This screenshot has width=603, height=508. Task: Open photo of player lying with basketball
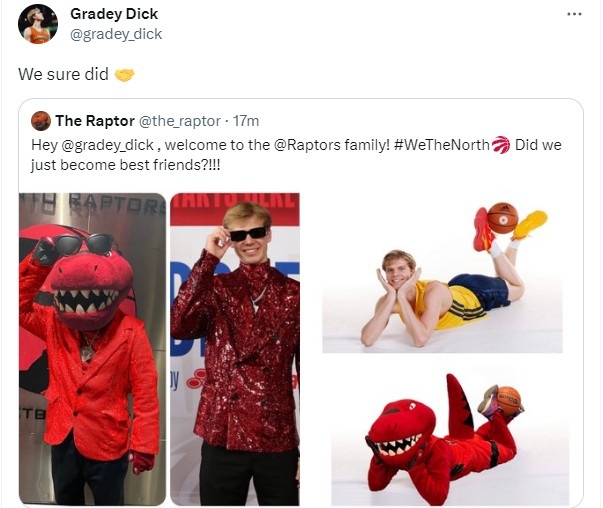[x=442, y=274]
